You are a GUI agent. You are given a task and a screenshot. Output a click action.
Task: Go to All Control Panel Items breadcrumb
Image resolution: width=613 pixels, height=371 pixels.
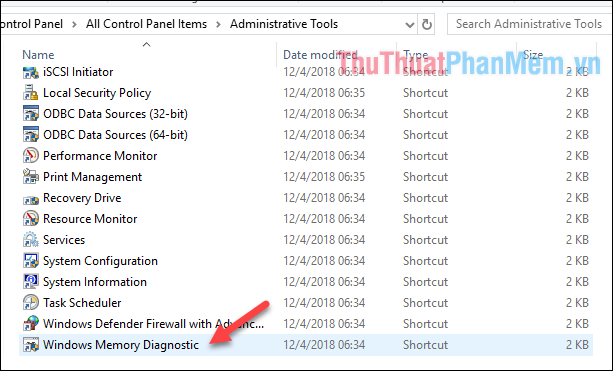coord(146,24)
